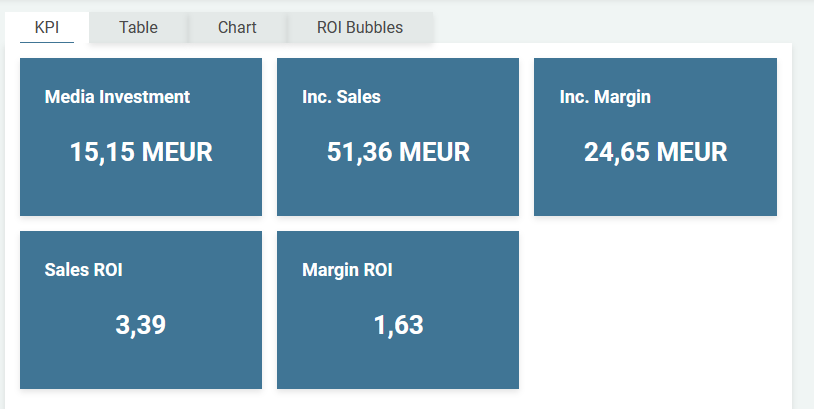Switch to the Chart tab
Viewport: 814px width, 409px height.
click(x=237, y=28)
